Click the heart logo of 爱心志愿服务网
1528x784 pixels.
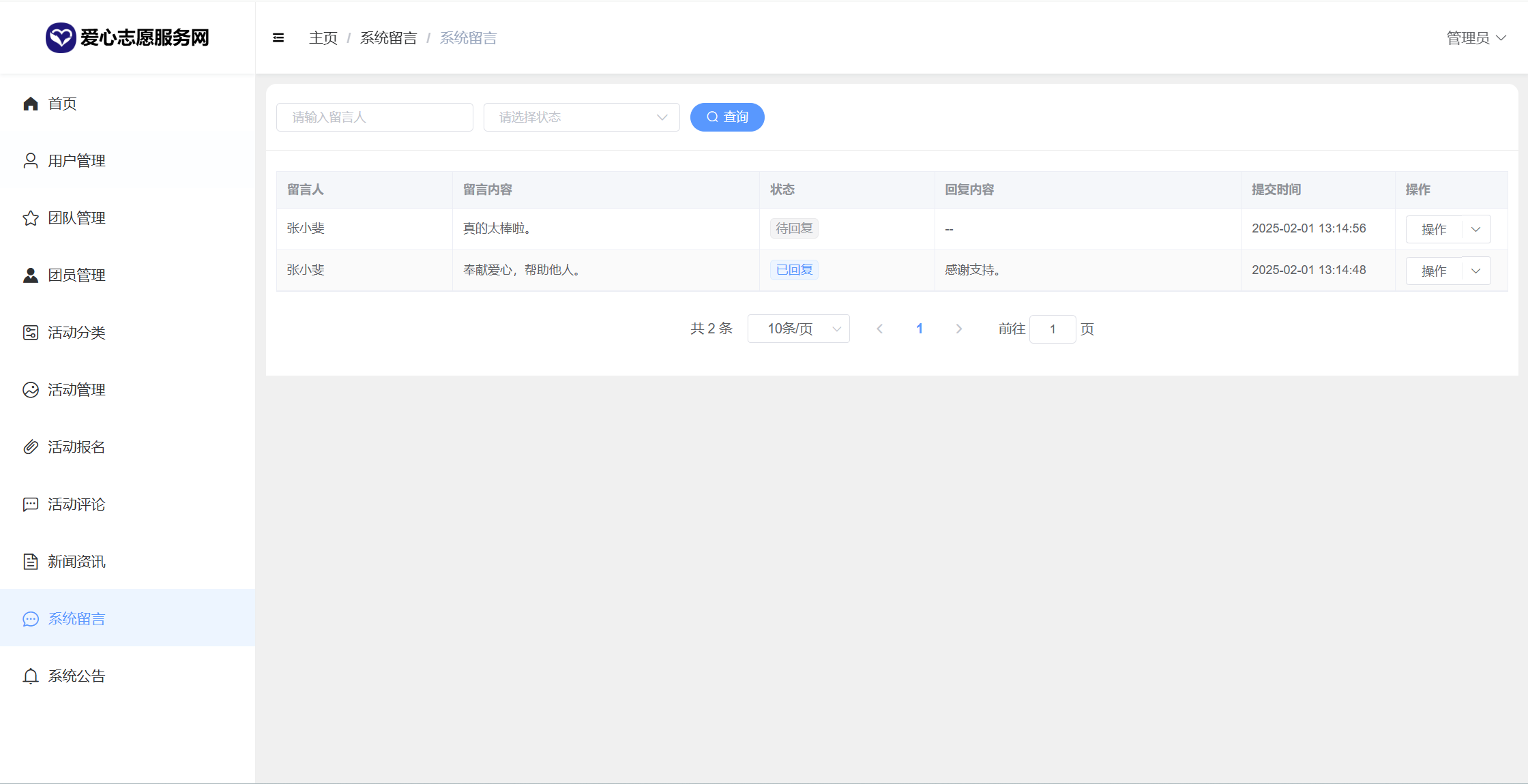60,37
